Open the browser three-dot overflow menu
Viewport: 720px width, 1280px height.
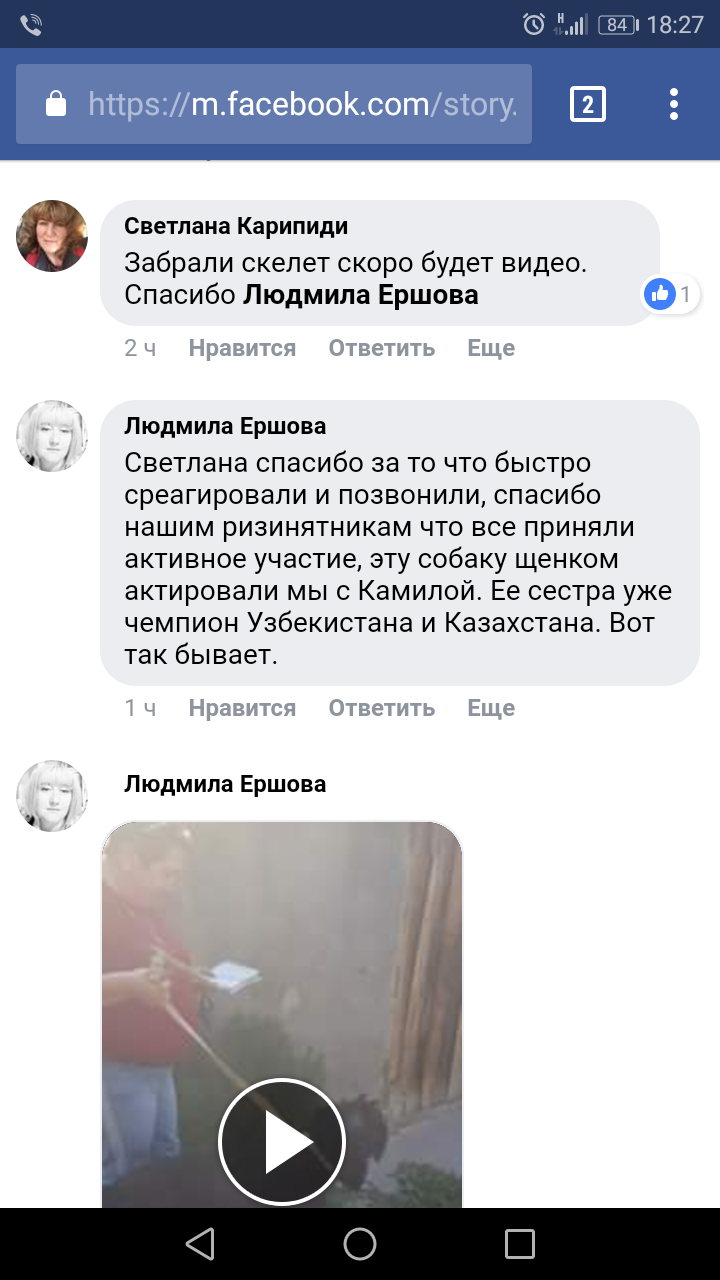point(674,104)
